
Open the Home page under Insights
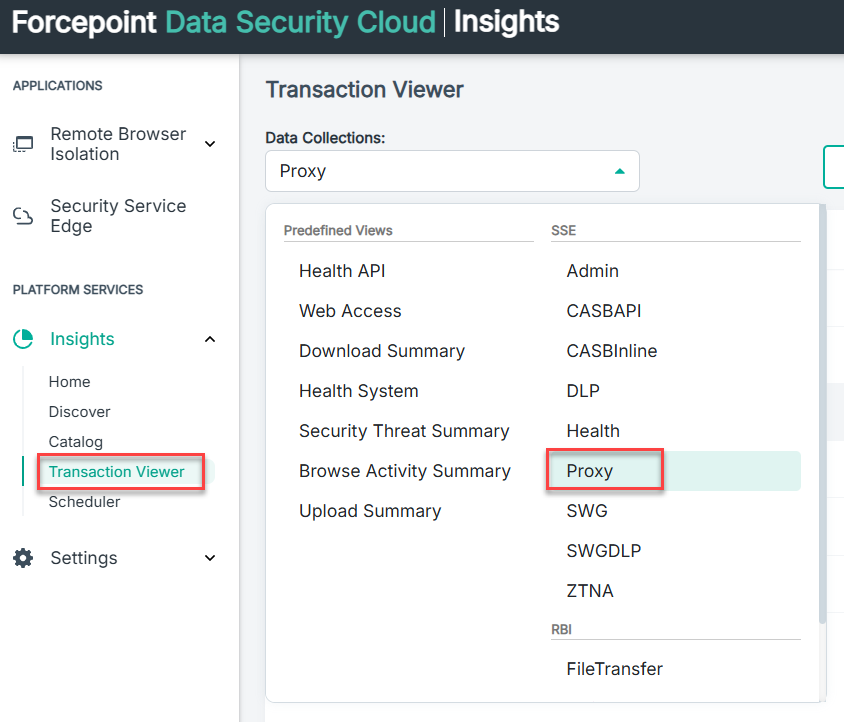[69, 382]
